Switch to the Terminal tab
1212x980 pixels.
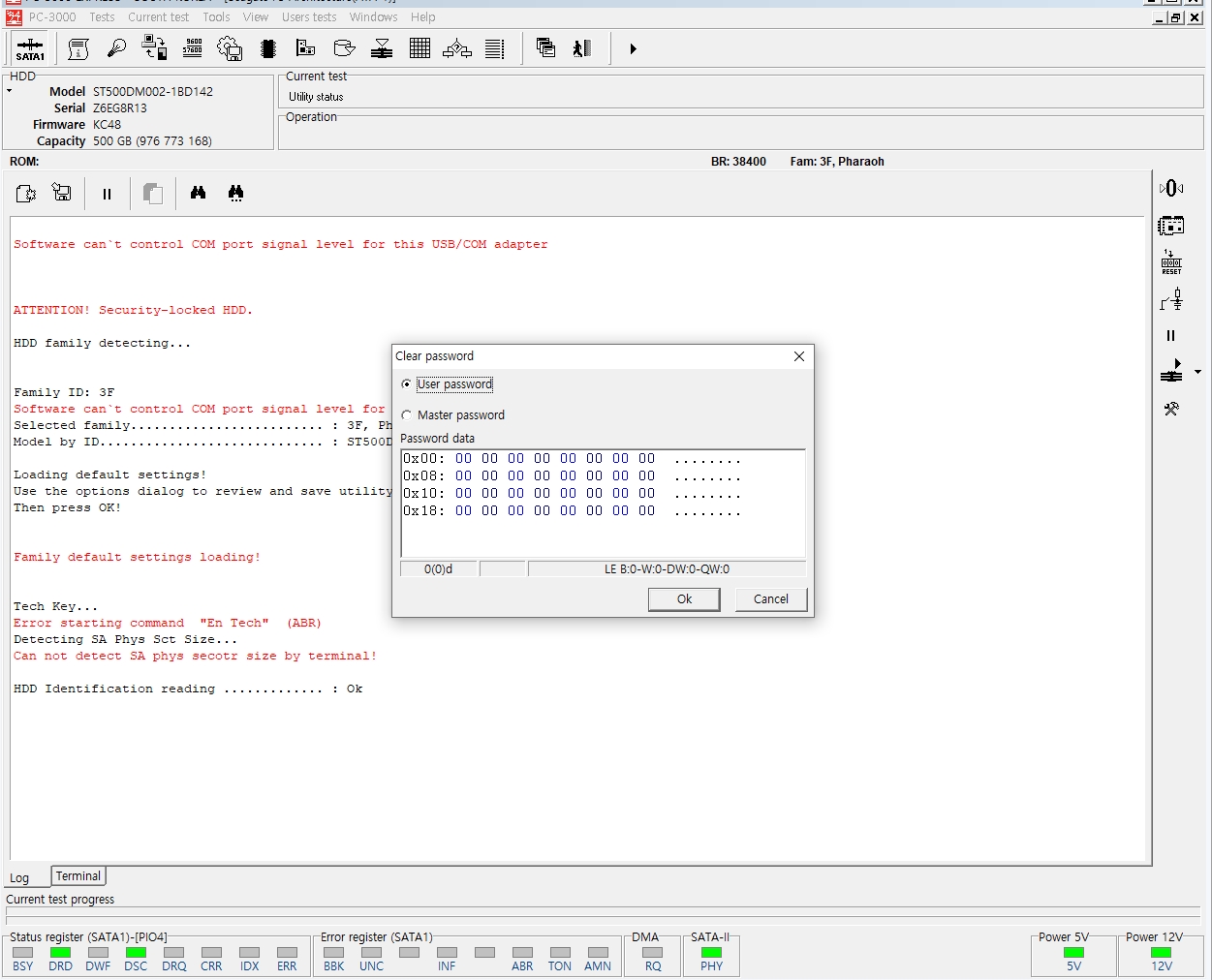pyautogui.click(x=78, y=876)
